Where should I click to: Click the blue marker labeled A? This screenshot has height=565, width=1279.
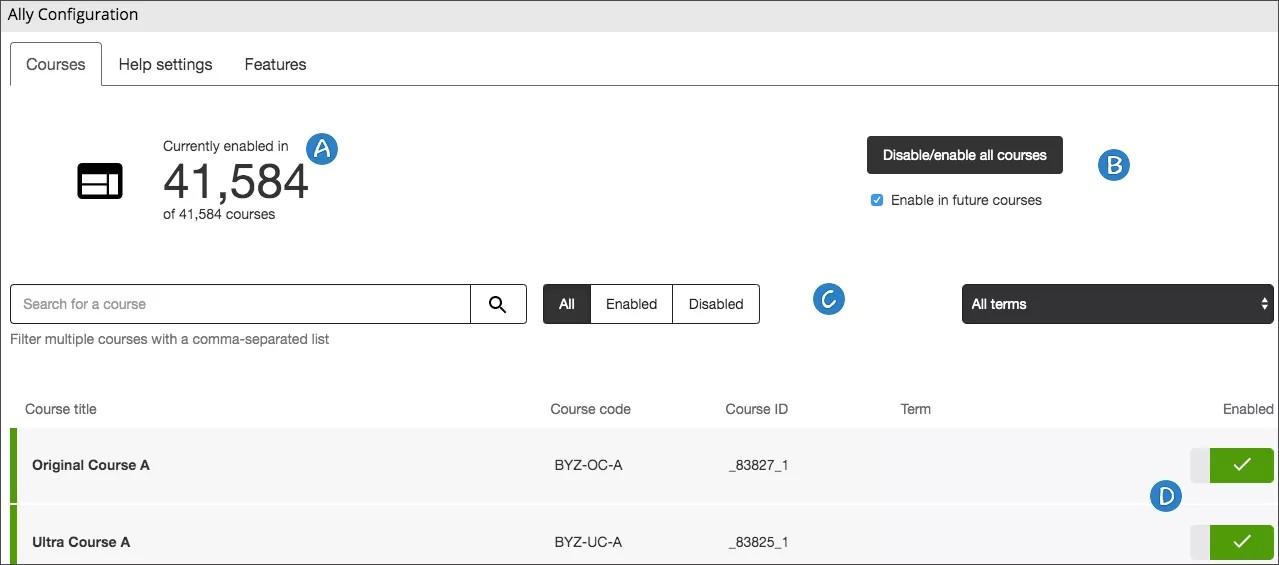[322, 148]
